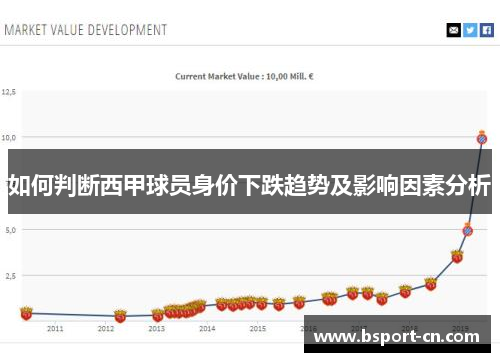Select the data marker directly above the 2013 label
This screenshot has width=500, height=362.
coord(158,315)
